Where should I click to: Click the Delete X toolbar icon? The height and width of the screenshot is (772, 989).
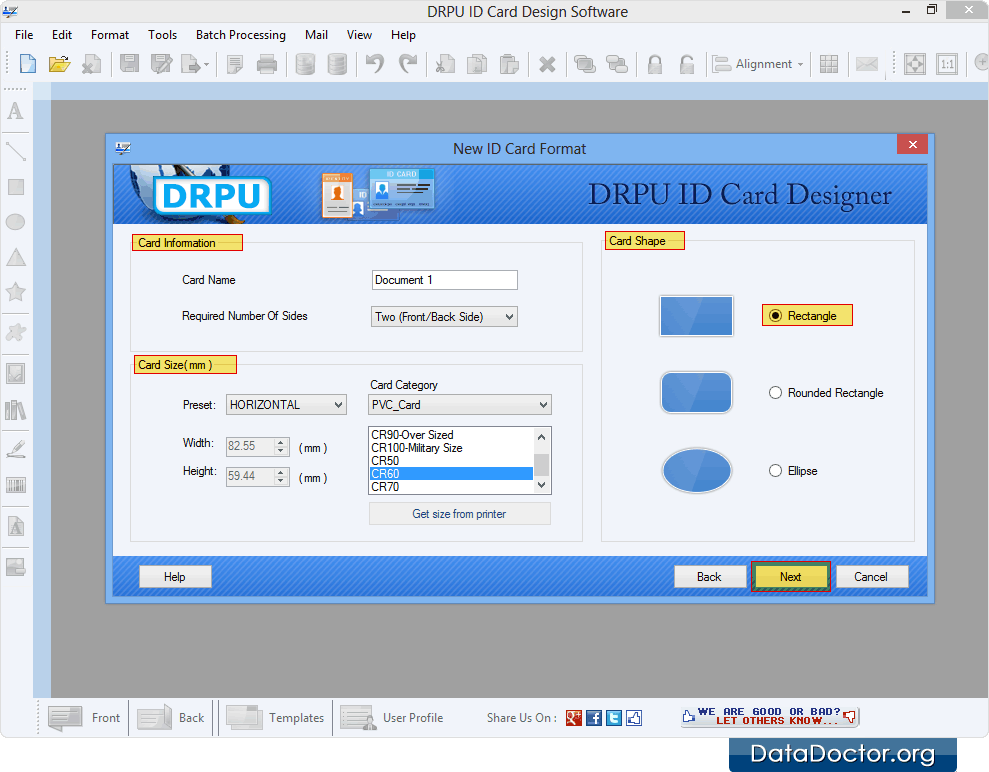point(547,64)
